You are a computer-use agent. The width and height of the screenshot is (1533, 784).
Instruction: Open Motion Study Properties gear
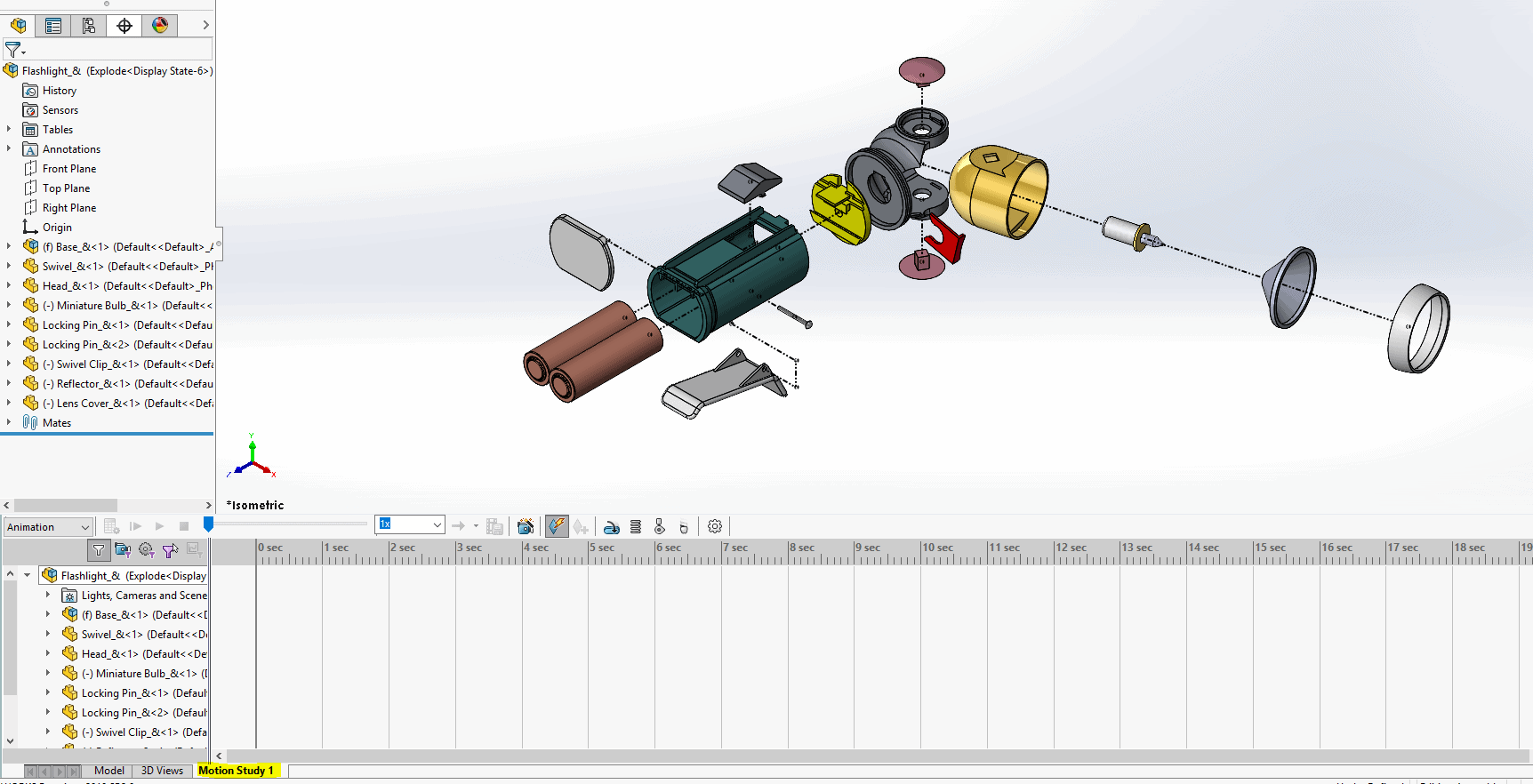coord(715,527)
